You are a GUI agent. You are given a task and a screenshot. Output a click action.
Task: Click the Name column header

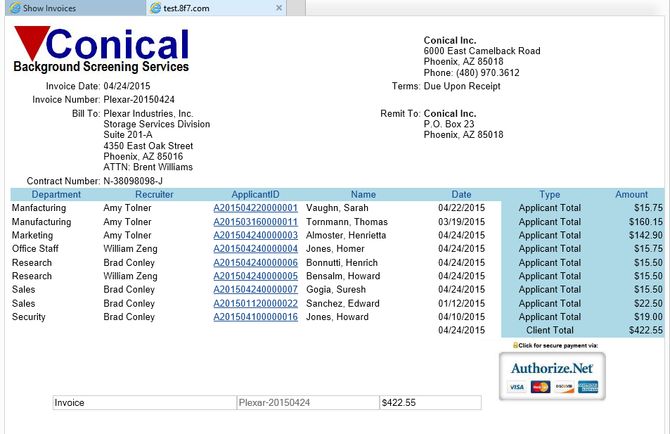[x=363, y=194]
